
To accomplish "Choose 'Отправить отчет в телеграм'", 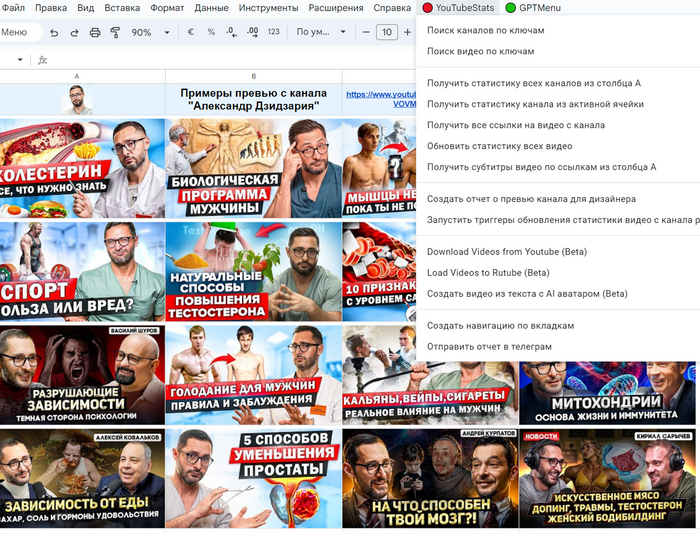I will (x=558, y=347).
